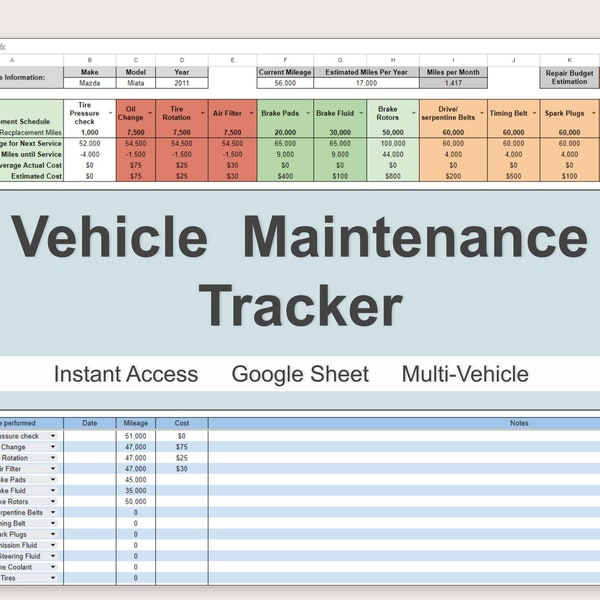The width and height of the screenshot is (600, 600).
Task: Select the Current Mileage value 56,000
Action: (285, 83)
